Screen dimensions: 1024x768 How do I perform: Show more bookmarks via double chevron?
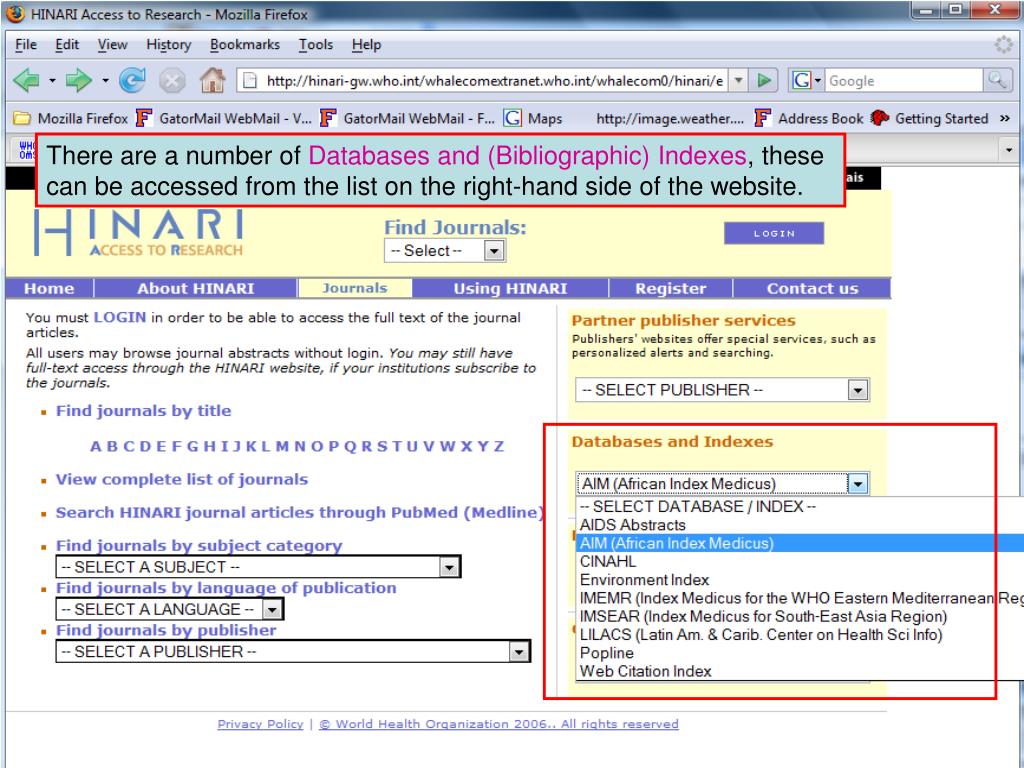pos(1004,118)
